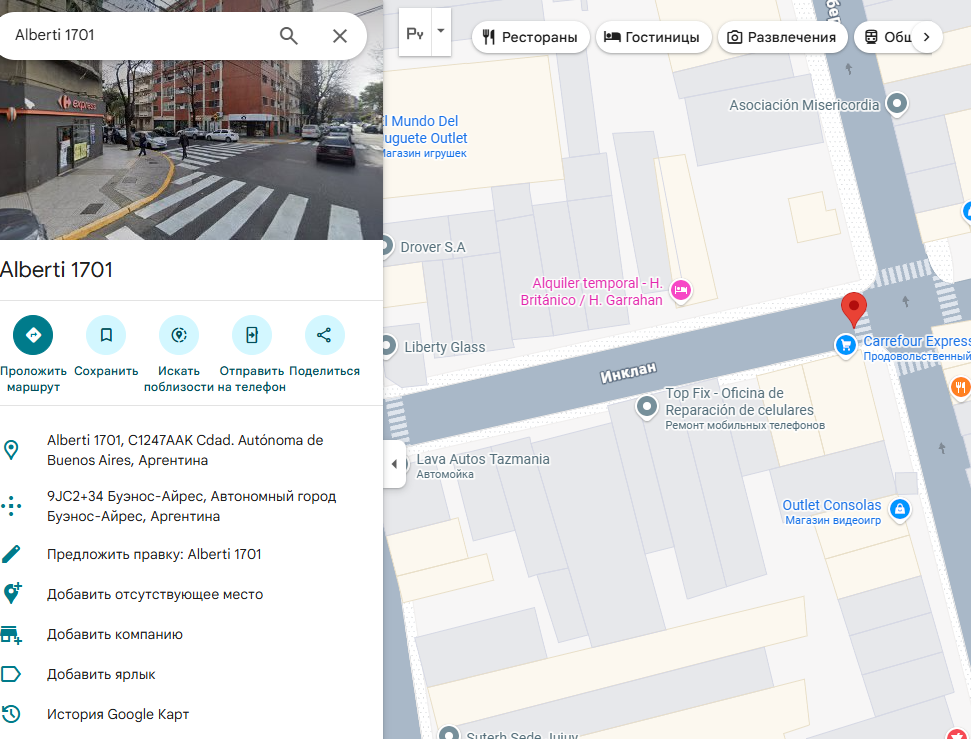This screenshot has height=739, width=971.
Task: Open Mundo Del Juguete Outlet label
Action: 425,136
